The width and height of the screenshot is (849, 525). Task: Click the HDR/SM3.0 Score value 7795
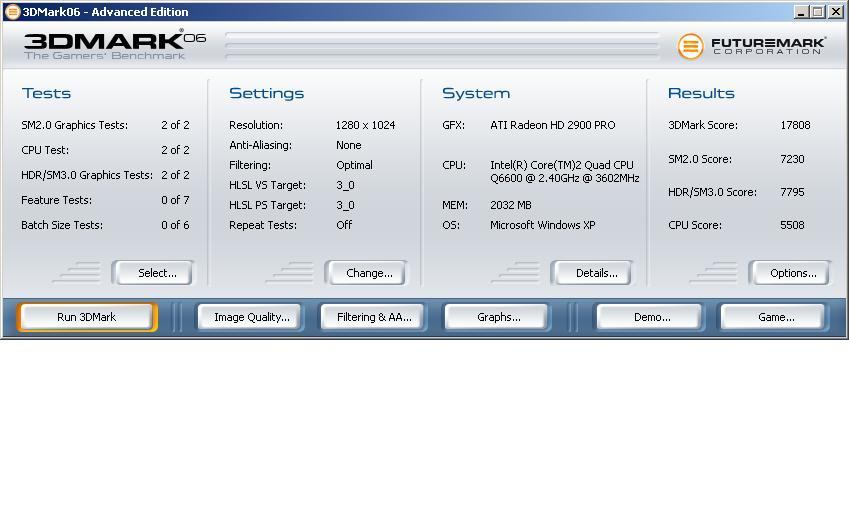point(792,192)
